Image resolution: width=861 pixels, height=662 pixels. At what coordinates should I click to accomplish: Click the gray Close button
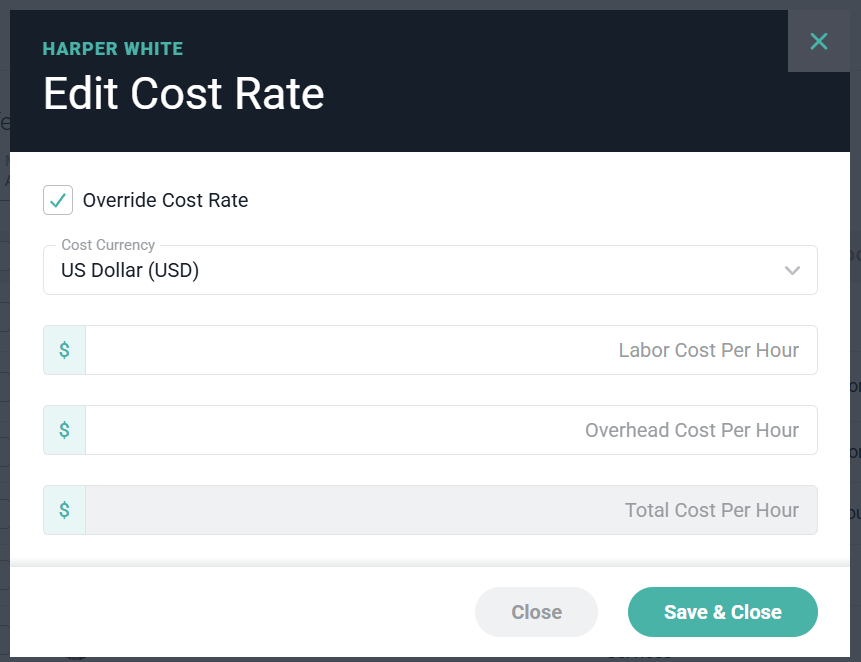(x=536, y=612)
